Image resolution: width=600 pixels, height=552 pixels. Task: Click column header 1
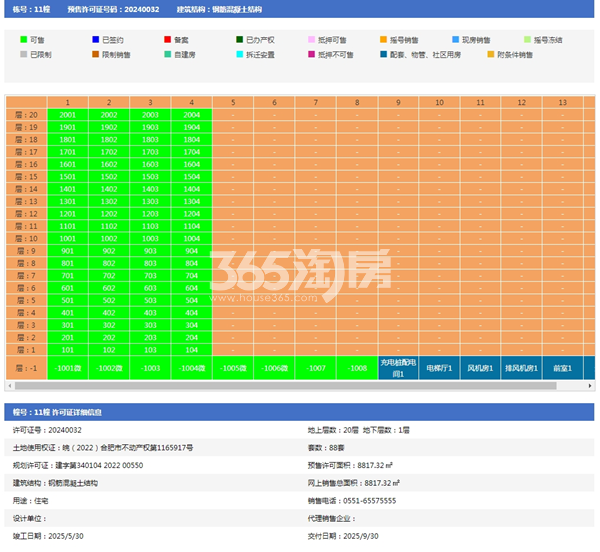[x=68, y=103]
